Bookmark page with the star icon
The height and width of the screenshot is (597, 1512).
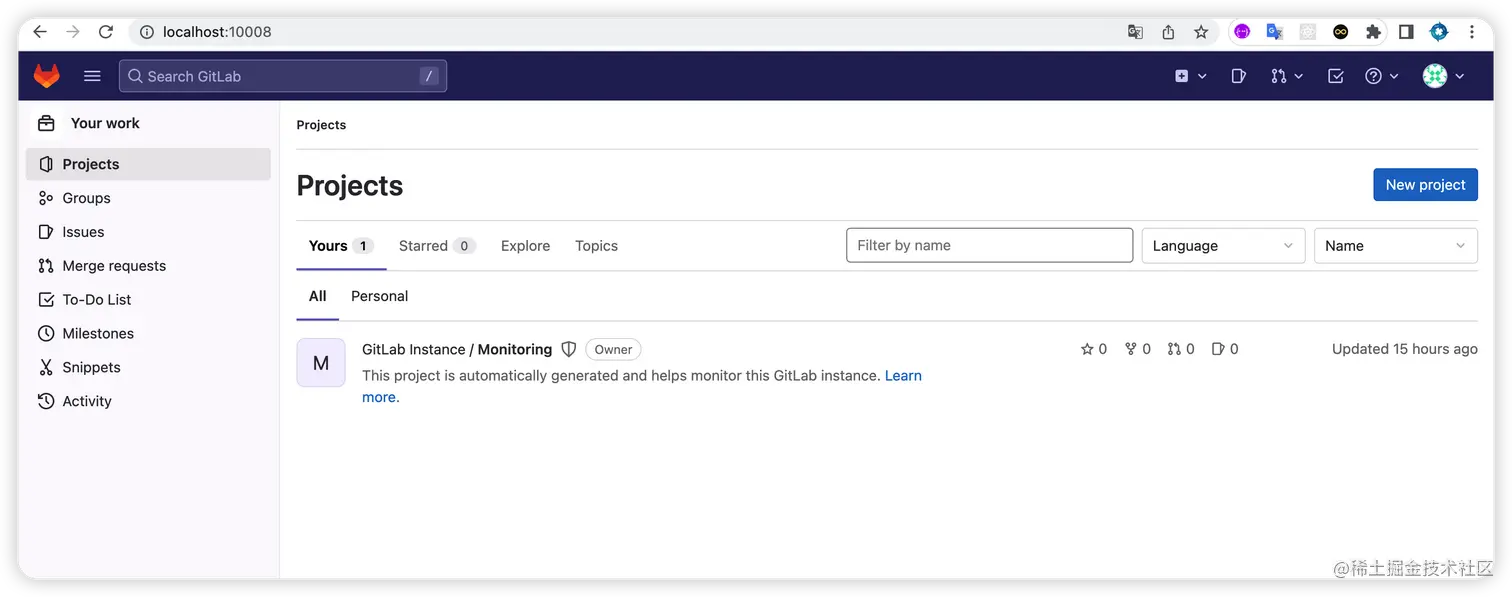point(1201,32)
